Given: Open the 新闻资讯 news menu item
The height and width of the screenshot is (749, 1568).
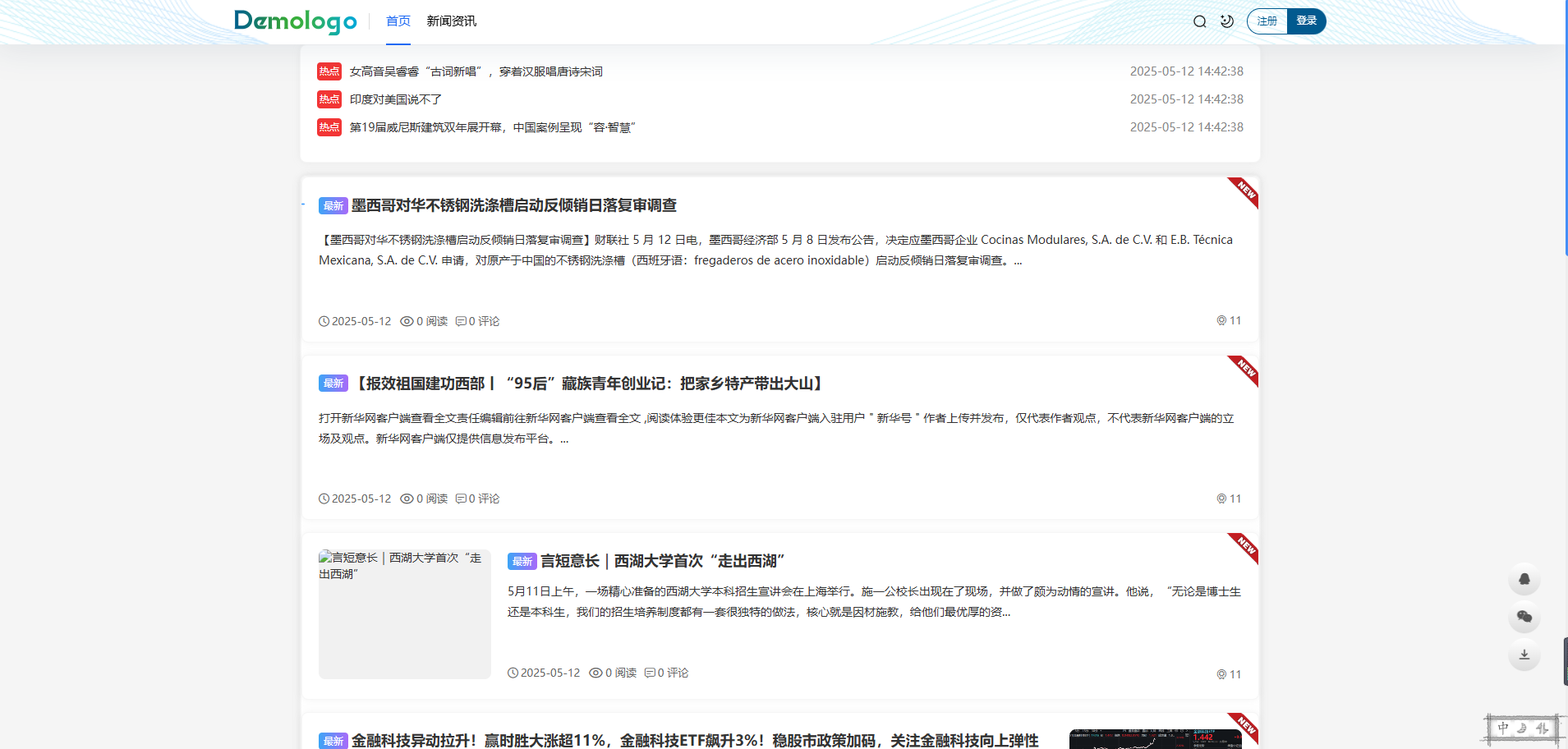Looking at the screenshot, I should pos(451,21).
